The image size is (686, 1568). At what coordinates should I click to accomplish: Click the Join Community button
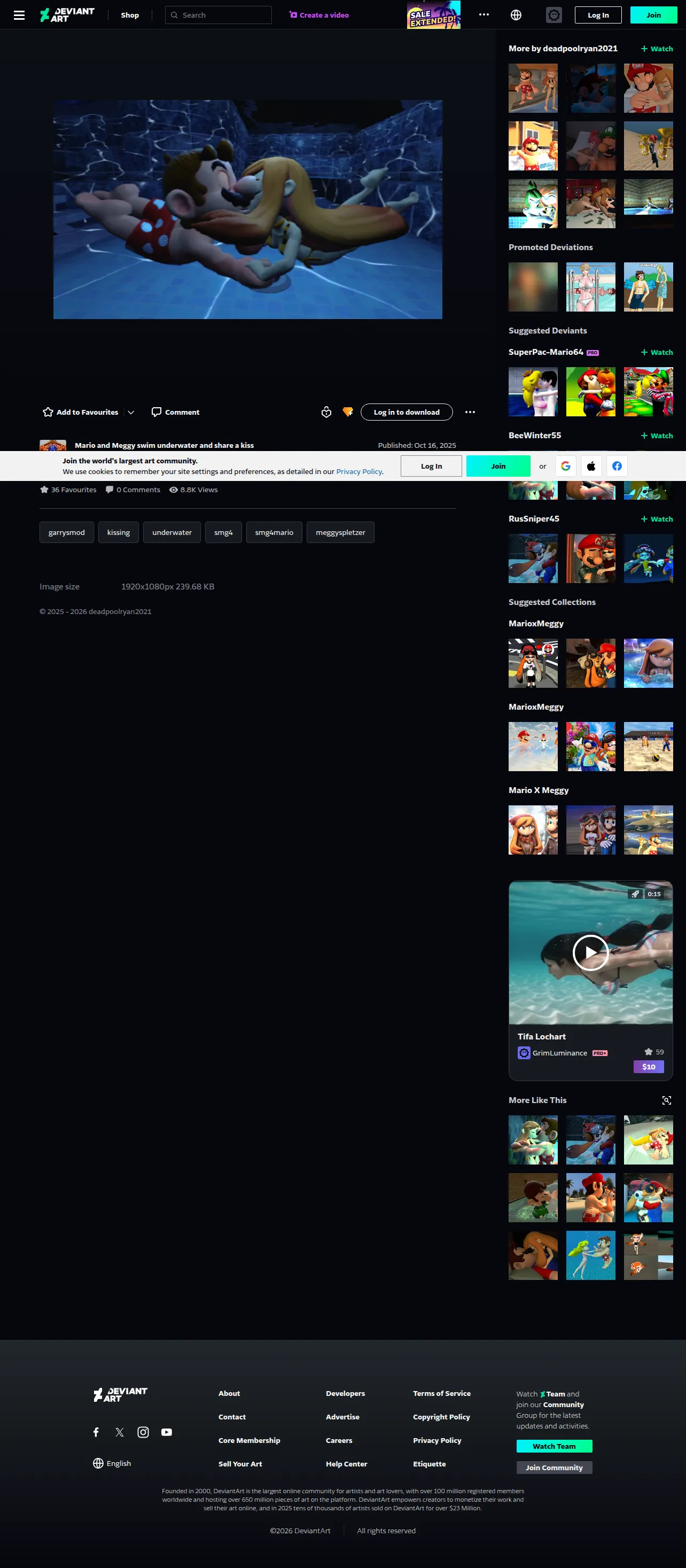(554, 1468)
